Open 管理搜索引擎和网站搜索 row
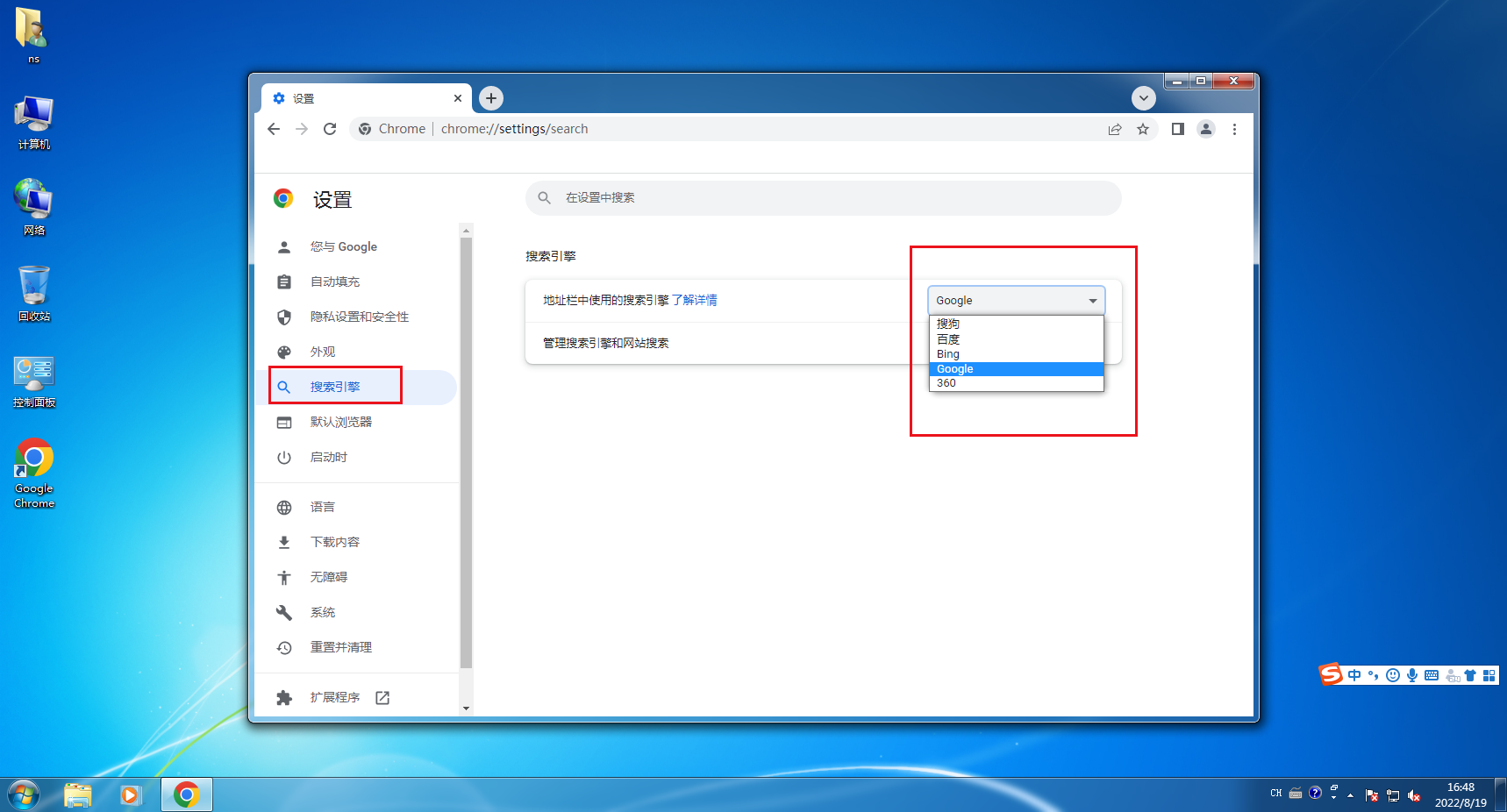 point(823,343)
